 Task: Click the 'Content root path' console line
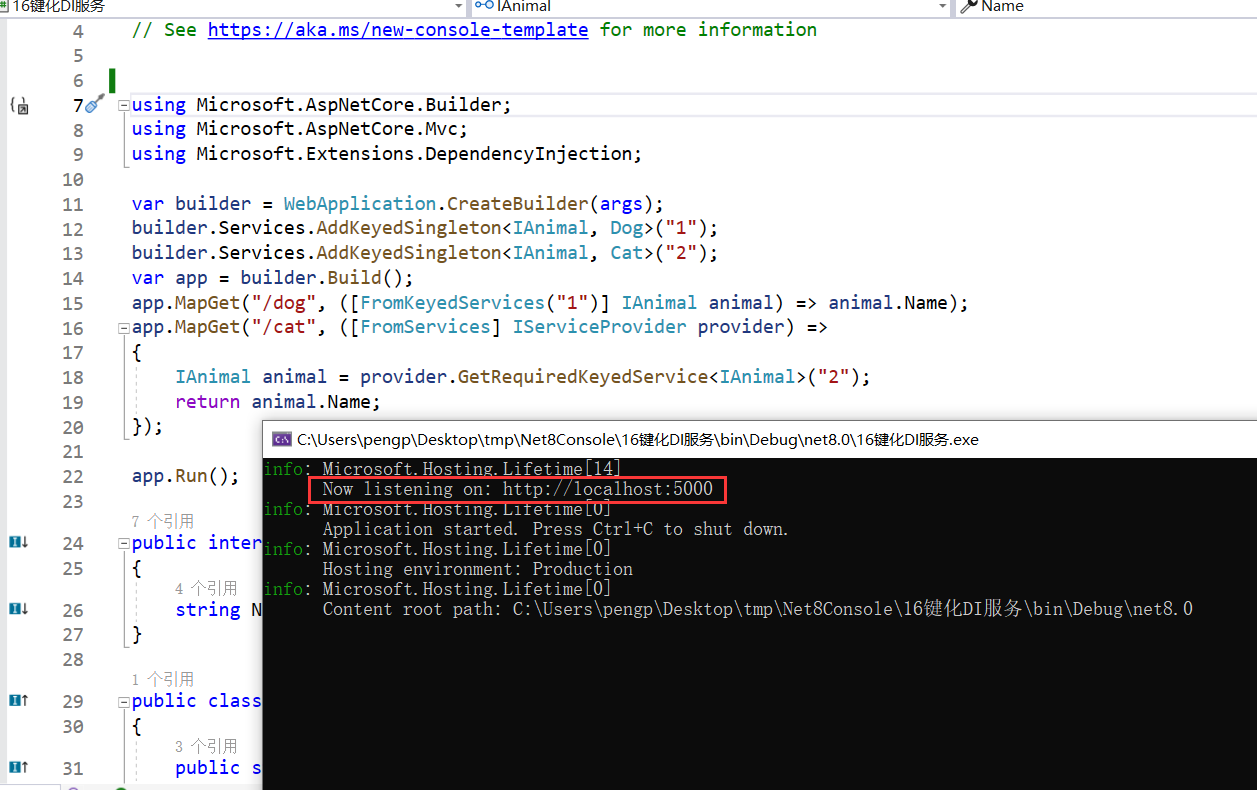[758, 609]
